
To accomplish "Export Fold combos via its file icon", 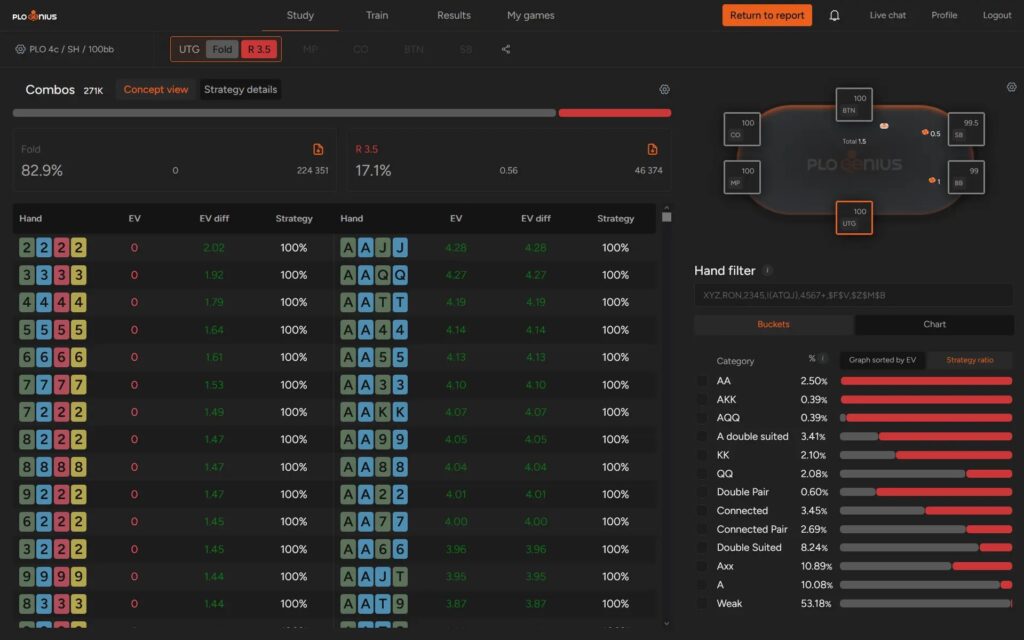I will click(319, 148).
